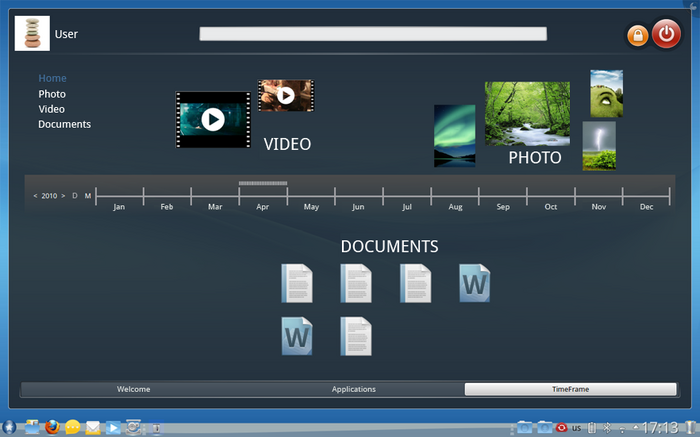This screenshot has width=700, height=437.
Task: Switch to the Welcome tab
Action: coord(133,389)
